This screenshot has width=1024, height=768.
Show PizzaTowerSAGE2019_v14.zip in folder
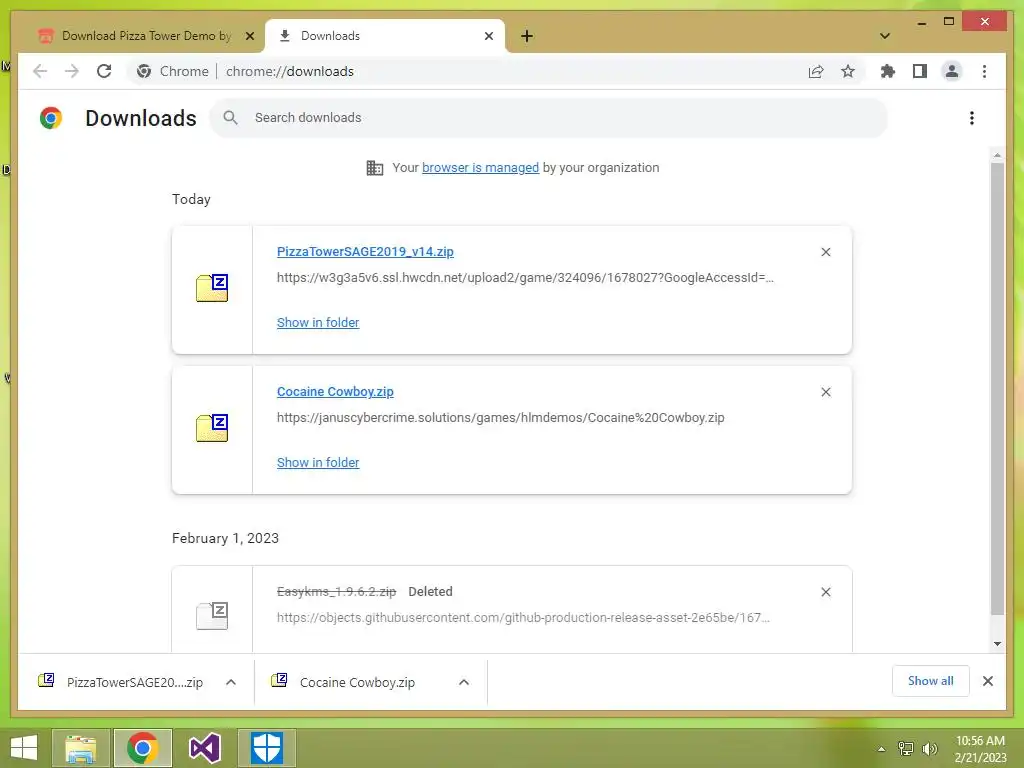click(x=318, y=323)
